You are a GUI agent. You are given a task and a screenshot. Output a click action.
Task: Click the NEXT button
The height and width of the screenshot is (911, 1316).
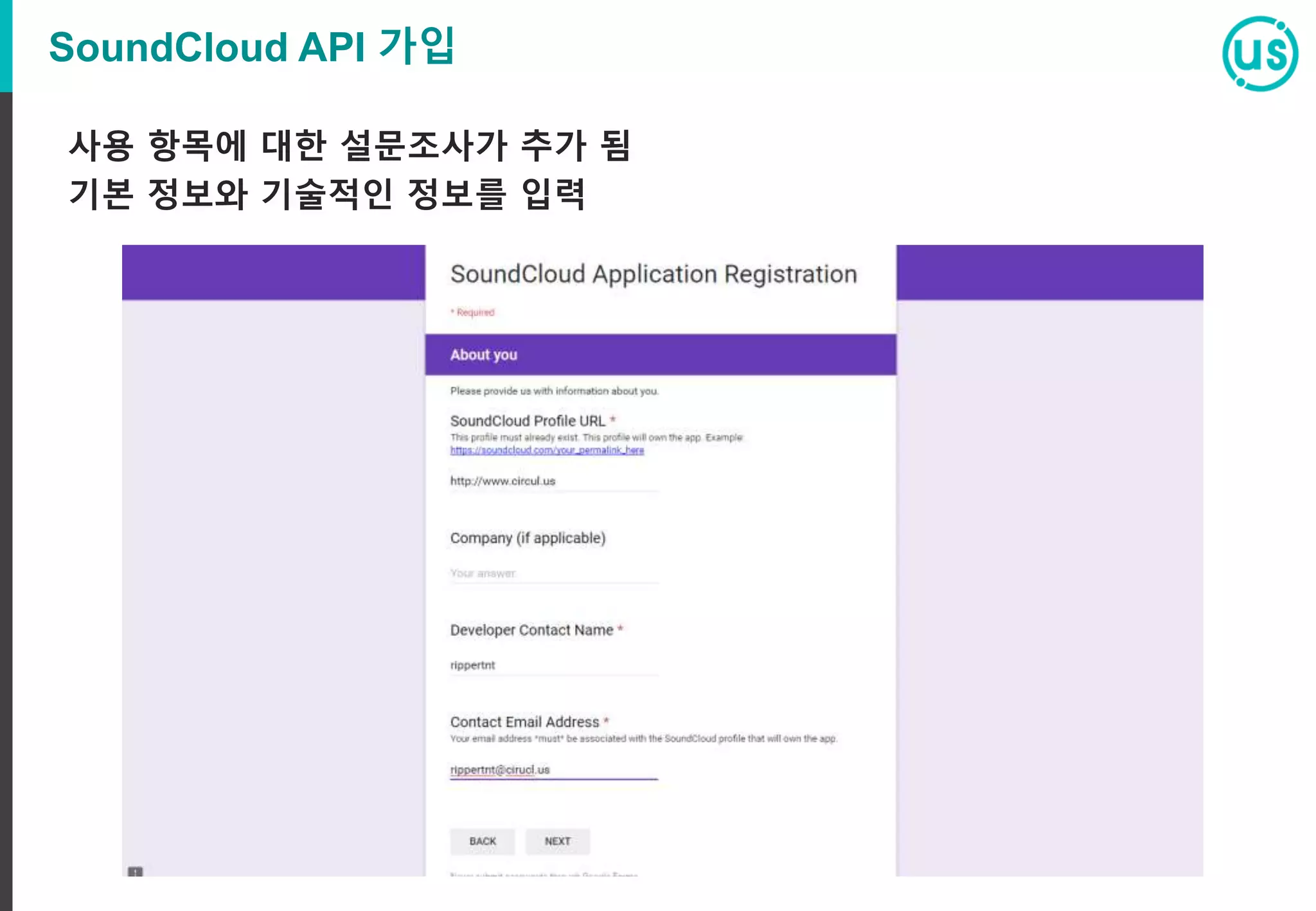pyautogui.click(x=557, y=841)
